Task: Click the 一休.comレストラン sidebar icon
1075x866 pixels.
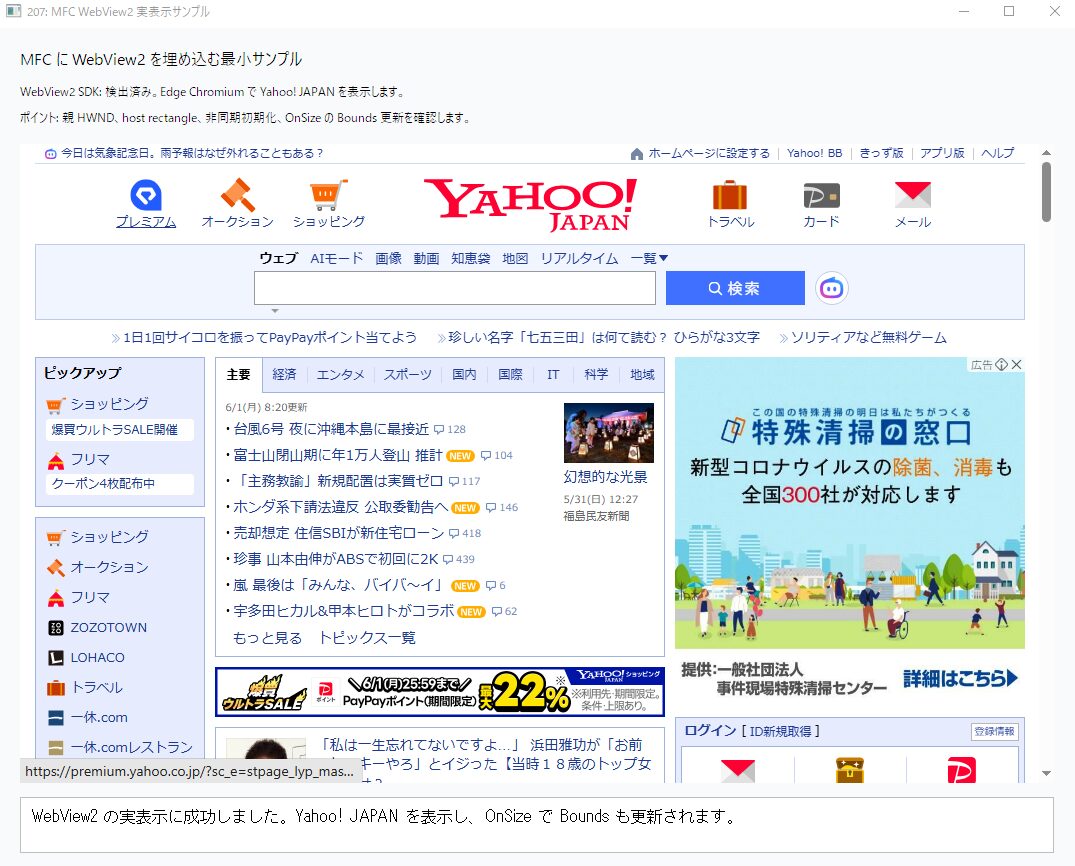Action: 56,747
